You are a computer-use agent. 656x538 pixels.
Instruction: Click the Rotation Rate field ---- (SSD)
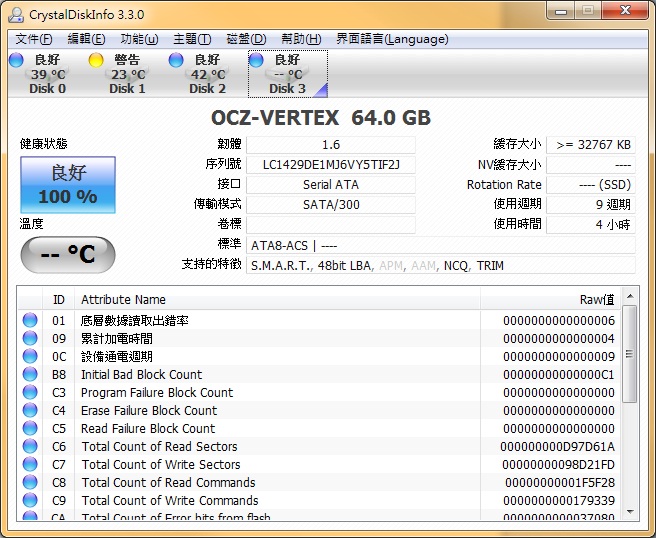click(x=591, y=184)
